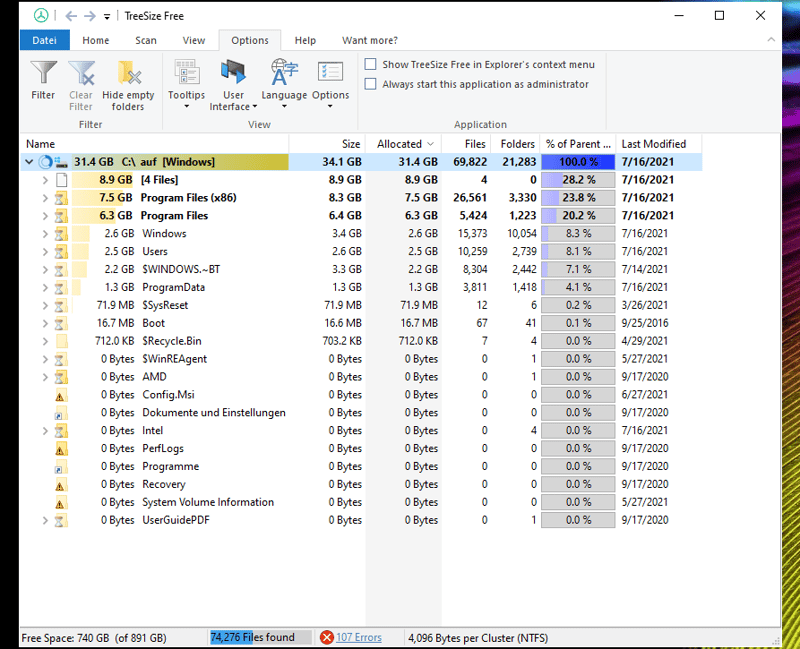Click the Forward arrow in title bar
This screenshot has width=800, height=649.
pyautogui.click(x=90, y=16)
